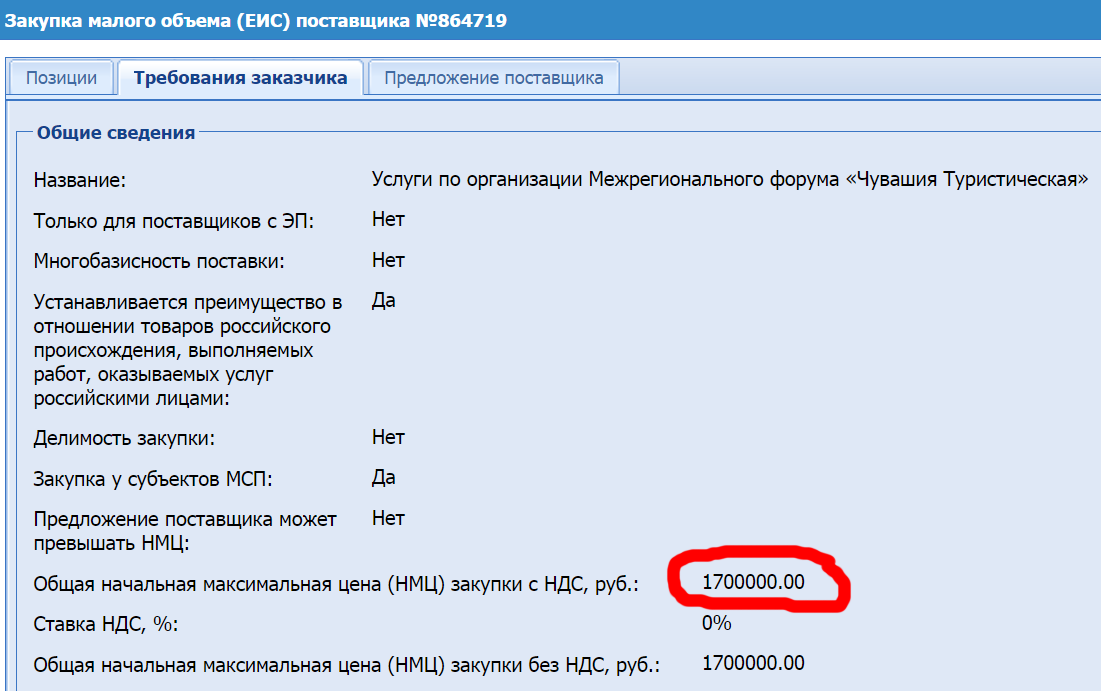Click the Нет value for поставщиков с ЭП
1101x691 pixels.
(388, 219)
